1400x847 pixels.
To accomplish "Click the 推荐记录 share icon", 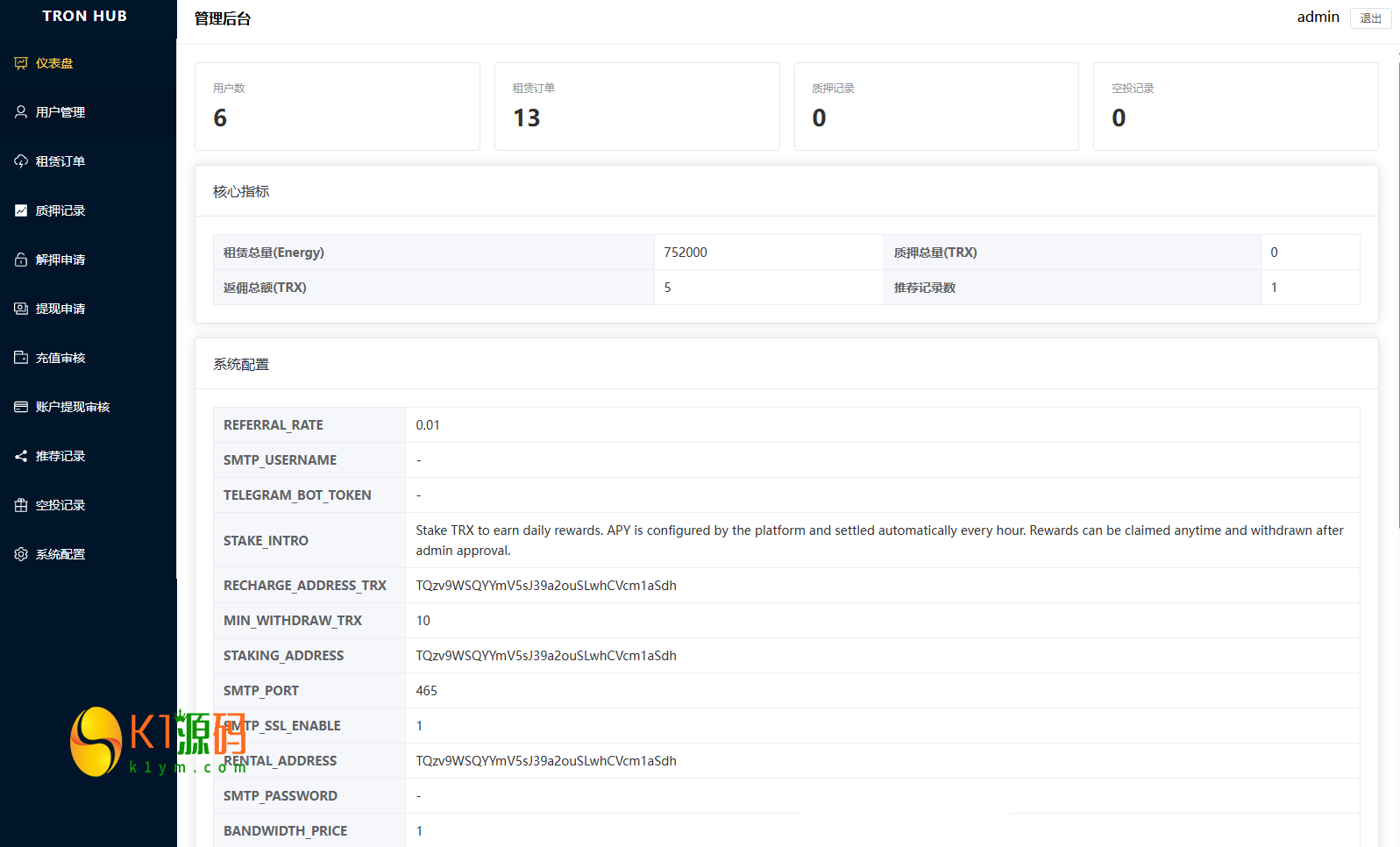I will tap(21, 456).
